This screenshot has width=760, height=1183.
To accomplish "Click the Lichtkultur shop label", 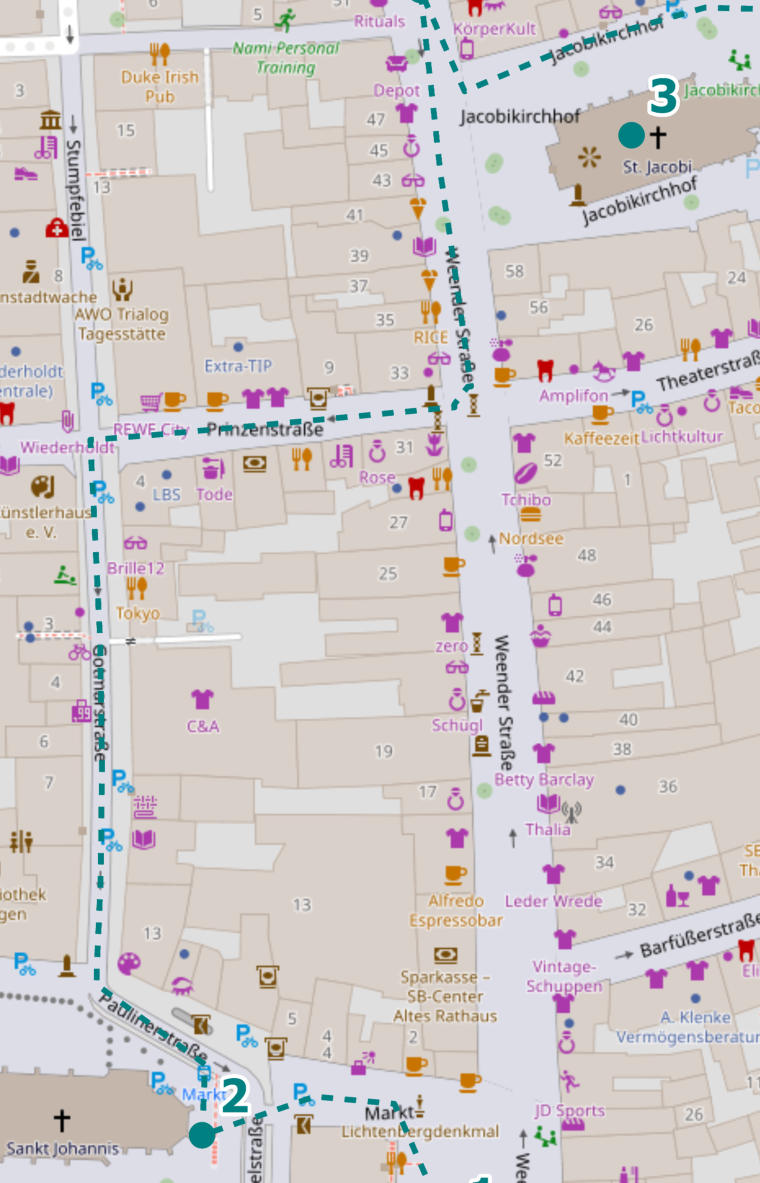I will [682, 437].
